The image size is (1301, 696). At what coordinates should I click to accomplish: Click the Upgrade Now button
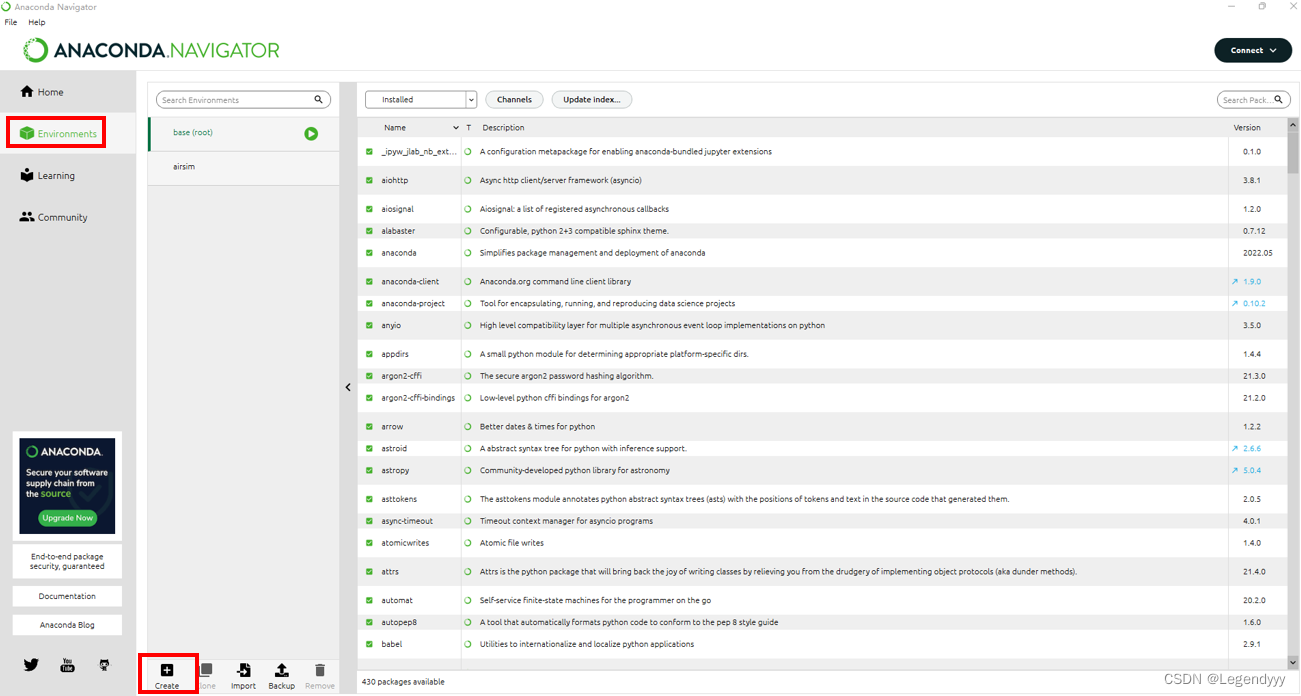[x=67, y=518]
